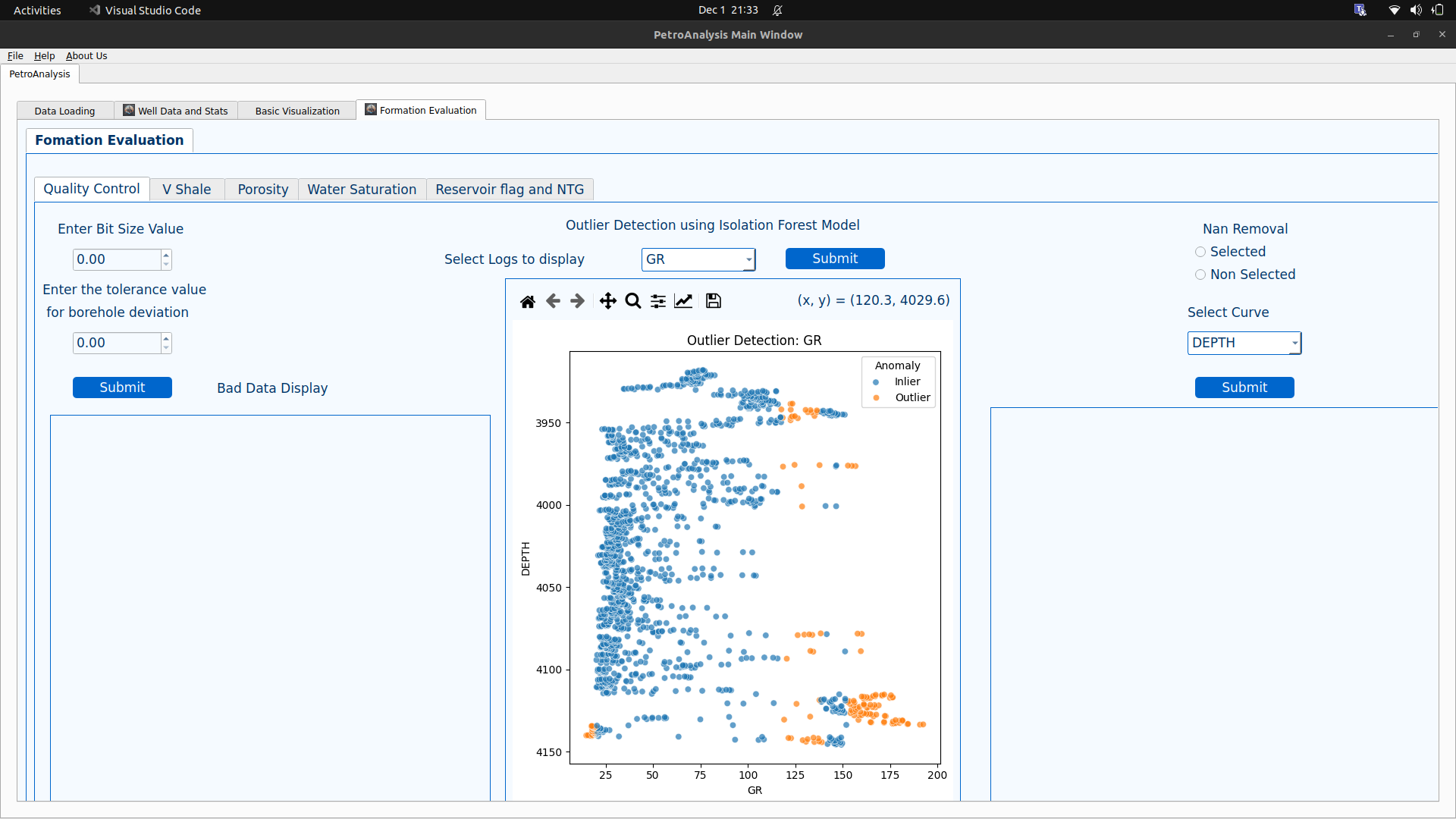Save the outlier plot using the floppy disk icon
This screenshot has width=1456, height=819.
point(713,300)
